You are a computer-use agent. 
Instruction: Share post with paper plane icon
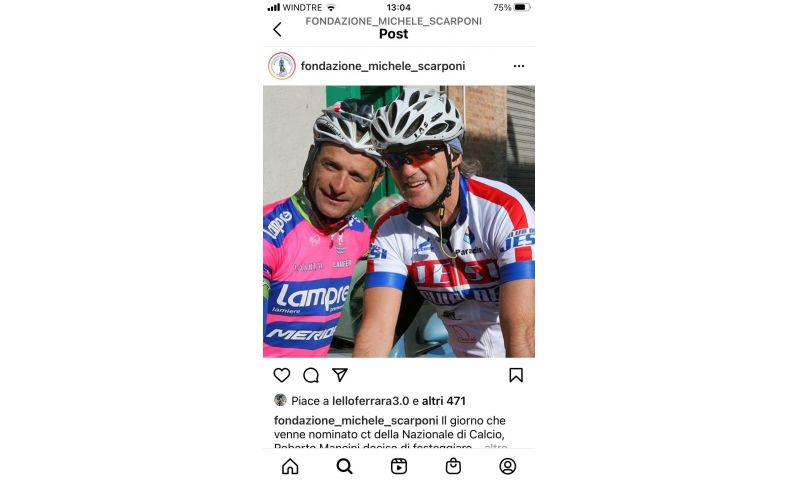tap(340, 375)
